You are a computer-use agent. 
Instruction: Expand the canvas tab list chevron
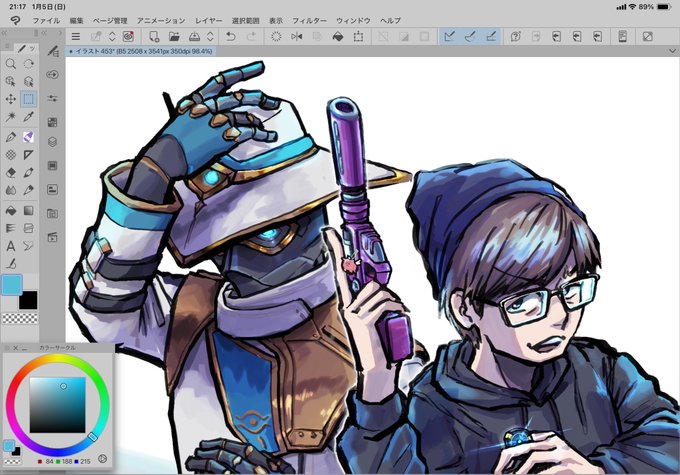[x=672, y=51]
